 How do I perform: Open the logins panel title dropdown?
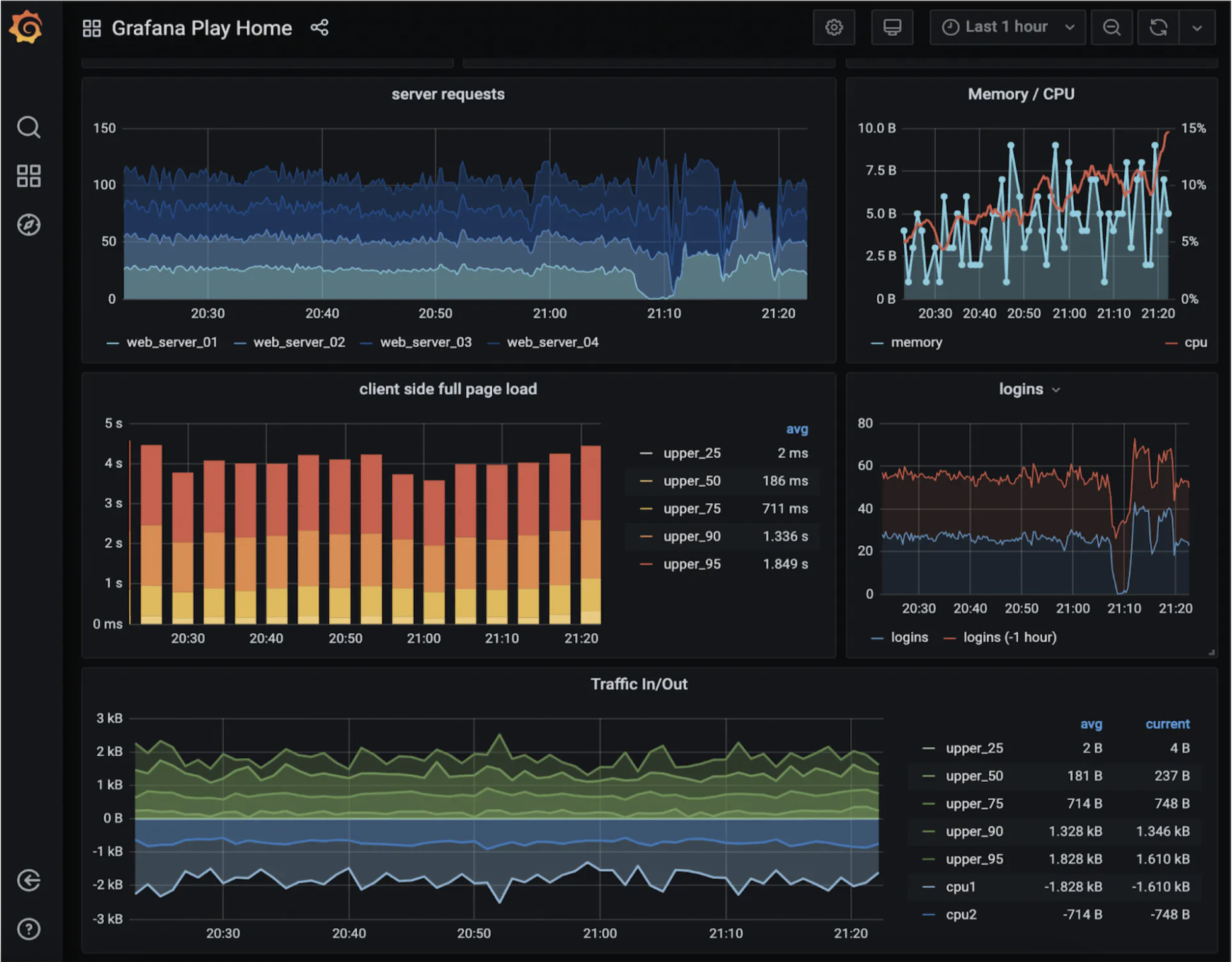tap(1056, 390)
